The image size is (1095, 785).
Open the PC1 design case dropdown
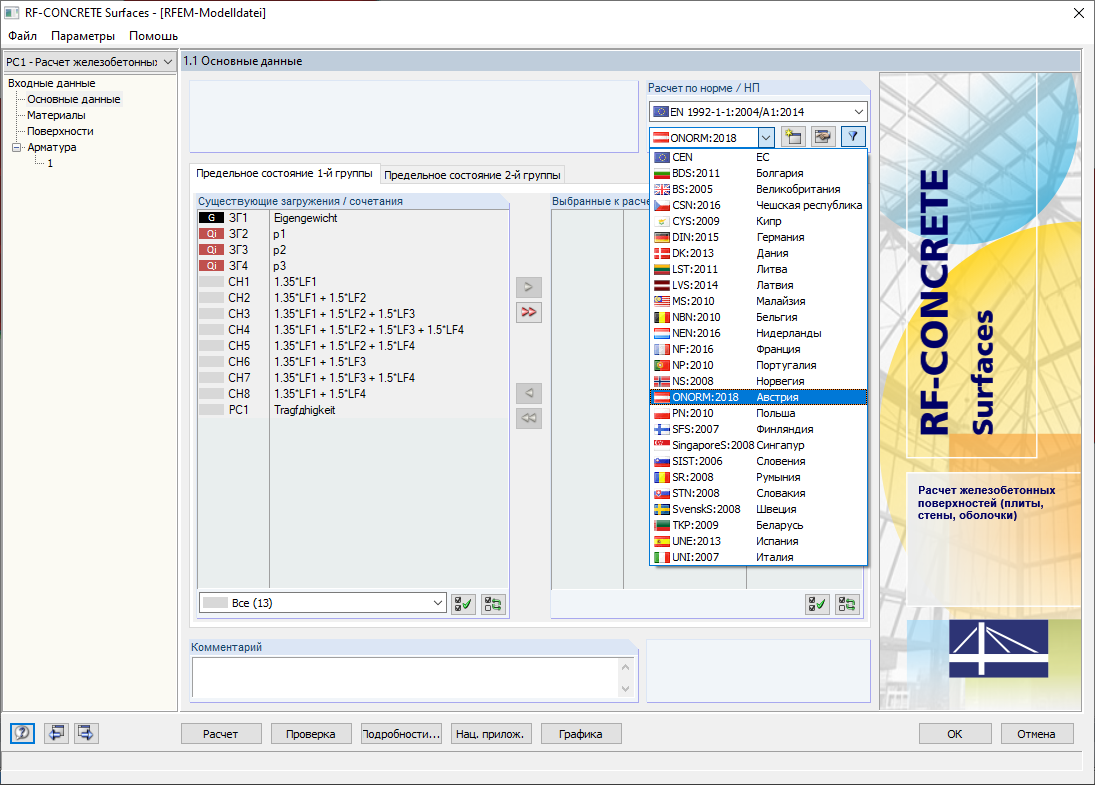(89, 62)
